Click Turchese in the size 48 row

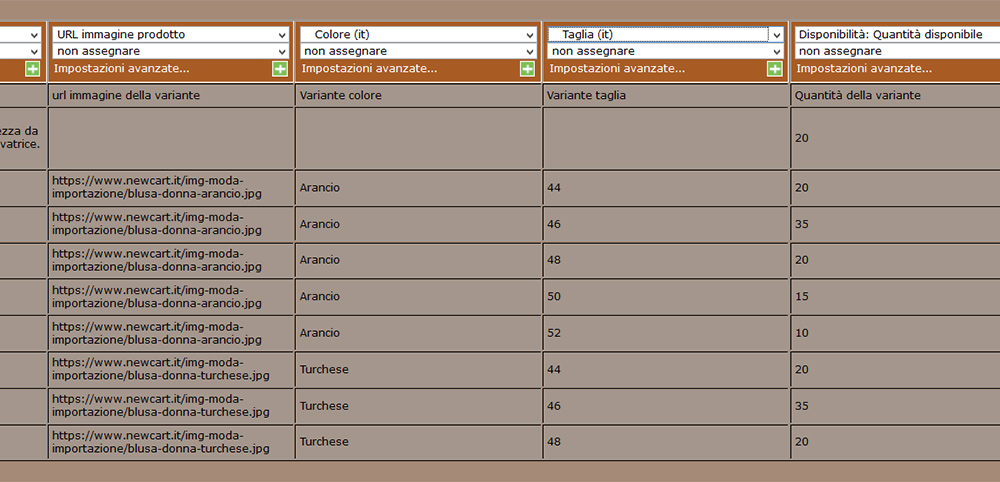click(x=325, y=442)
